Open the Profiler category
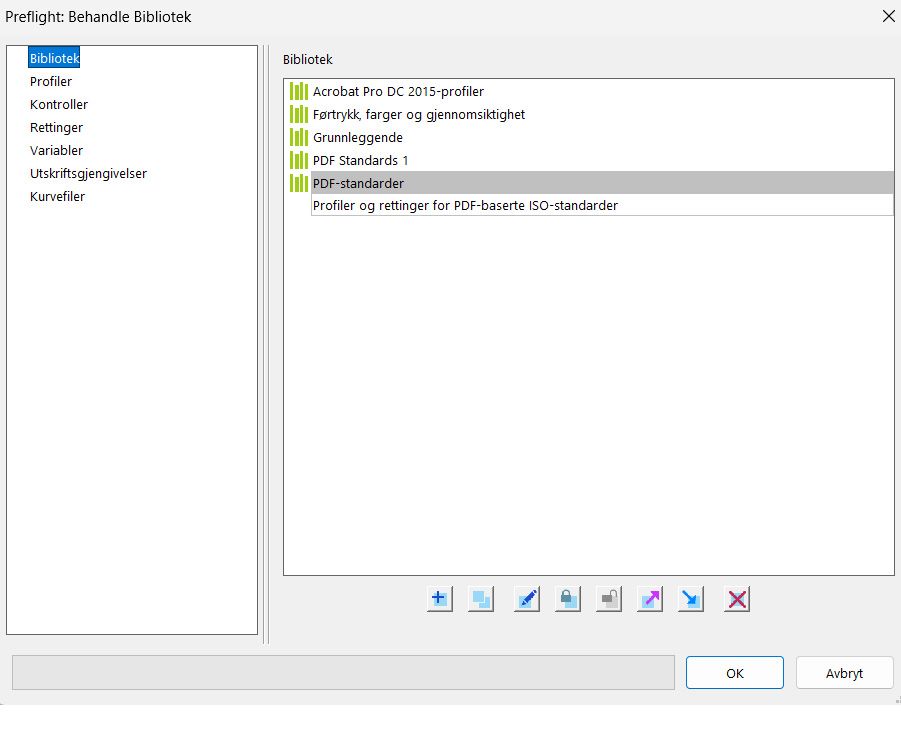The image size is (901, 756). tap(51, 82)
